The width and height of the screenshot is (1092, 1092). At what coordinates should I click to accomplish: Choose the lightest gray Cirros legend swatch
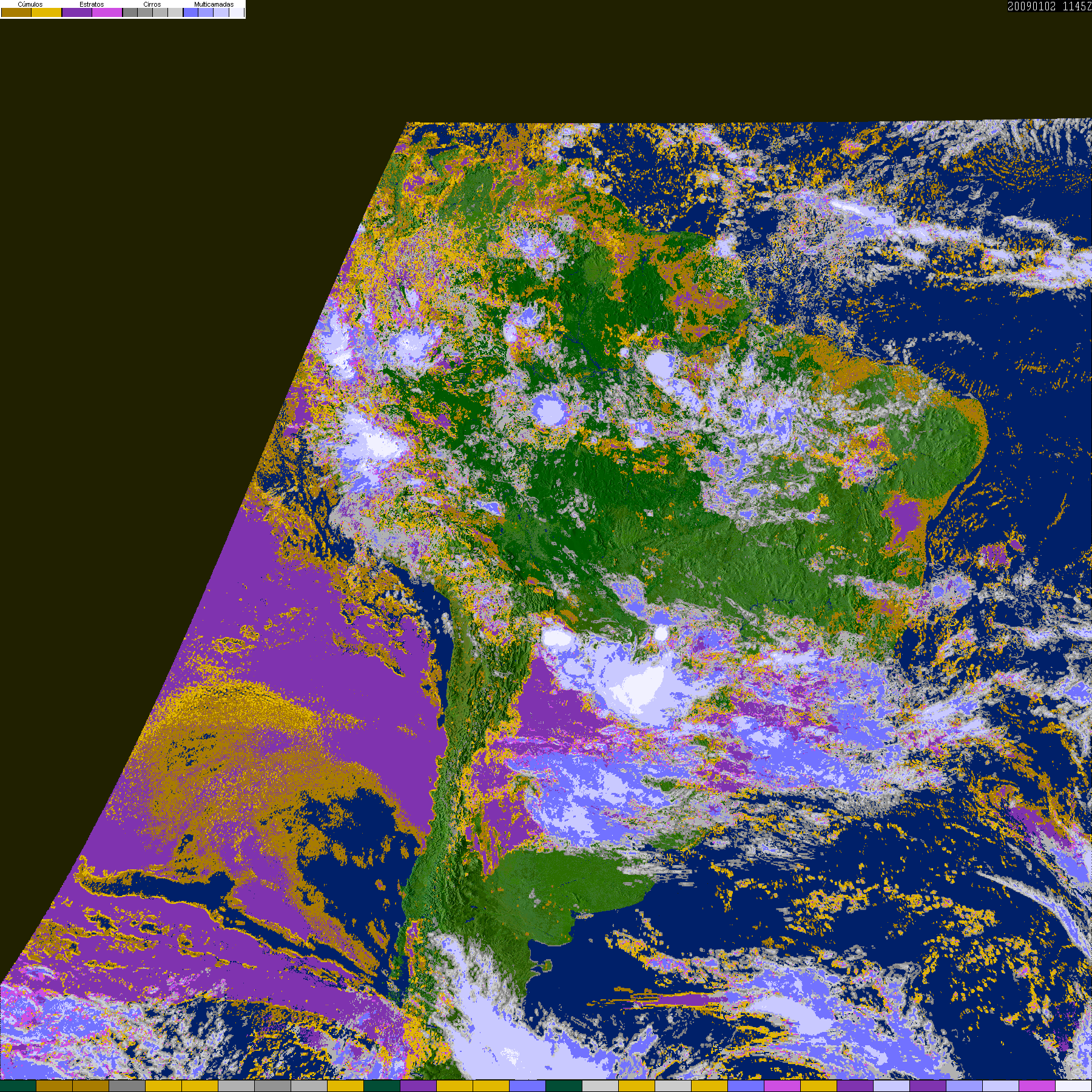(x=175, y=13)
